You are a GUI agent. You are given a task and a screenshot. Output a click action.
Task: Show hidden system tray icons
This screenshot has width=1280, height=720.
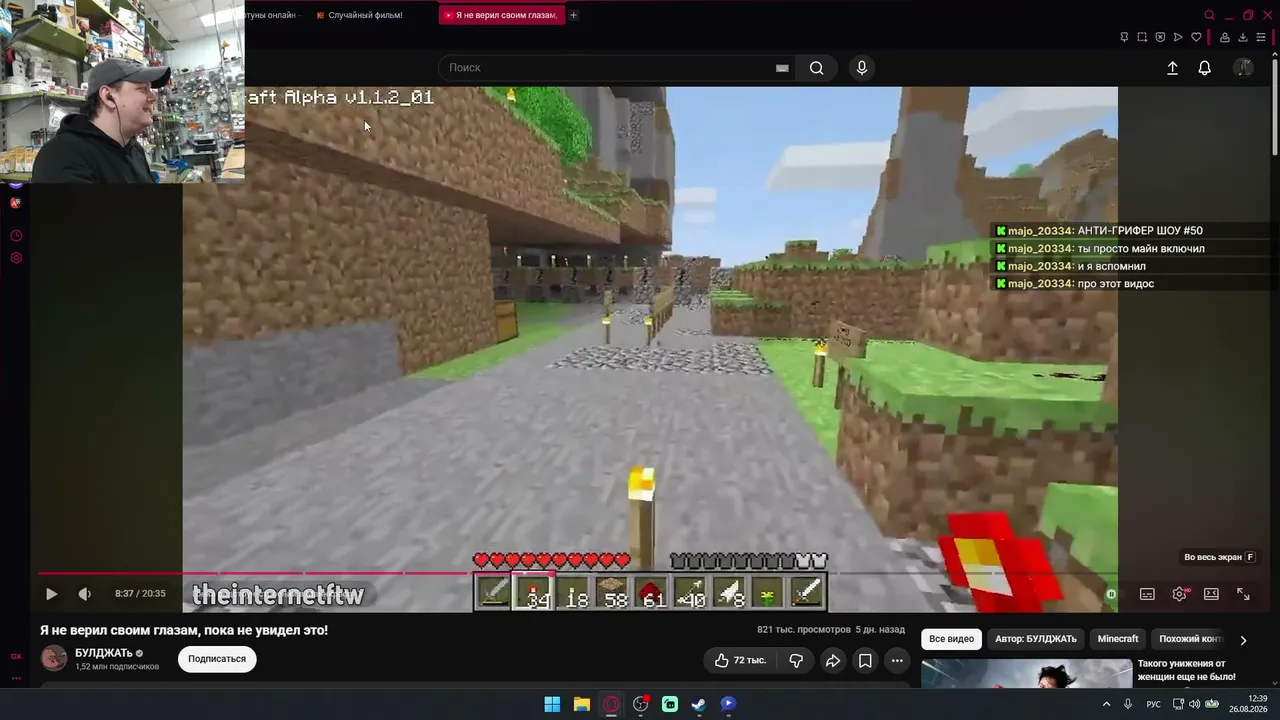[1106, 704]
